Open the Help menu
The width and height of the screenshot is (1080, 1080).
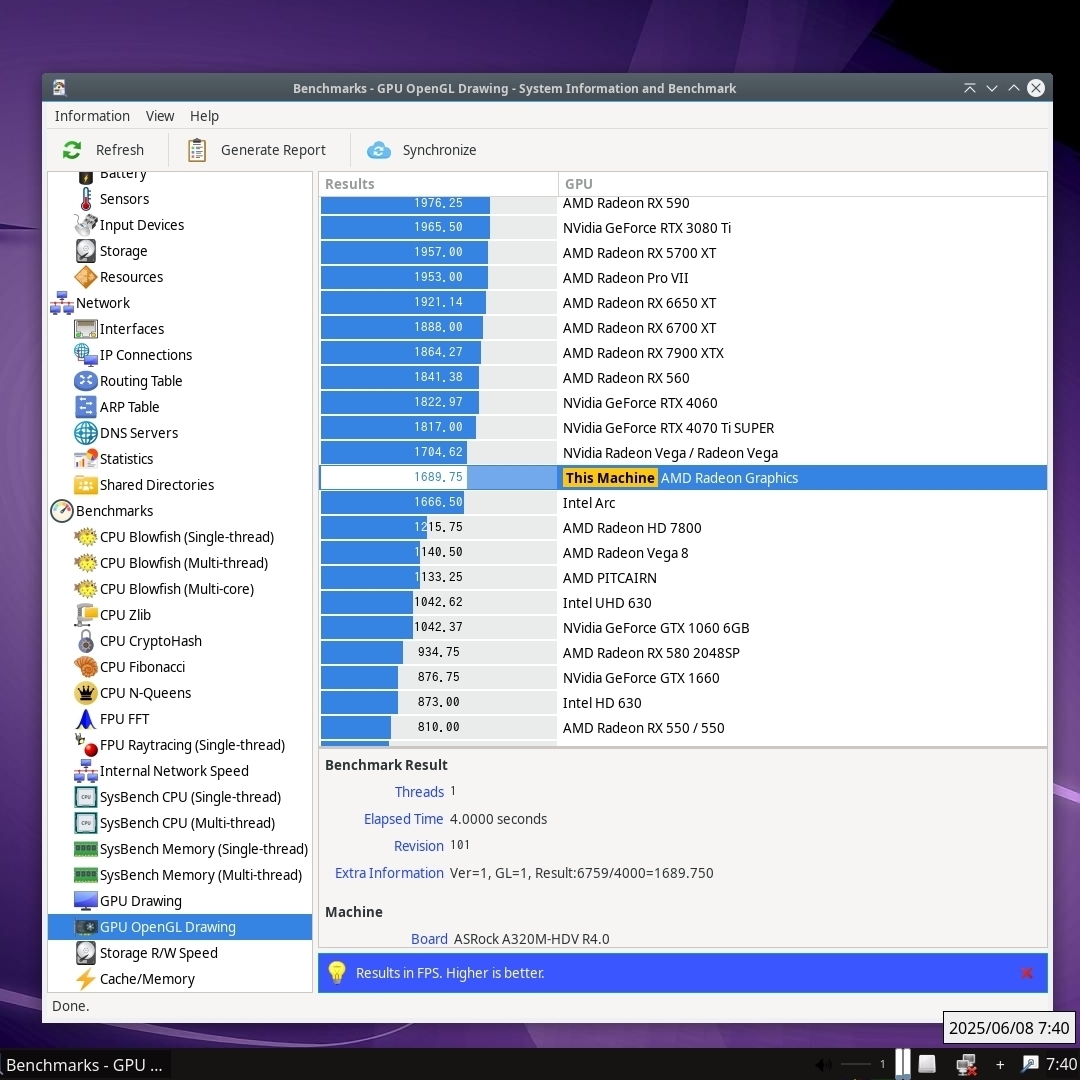204,116
